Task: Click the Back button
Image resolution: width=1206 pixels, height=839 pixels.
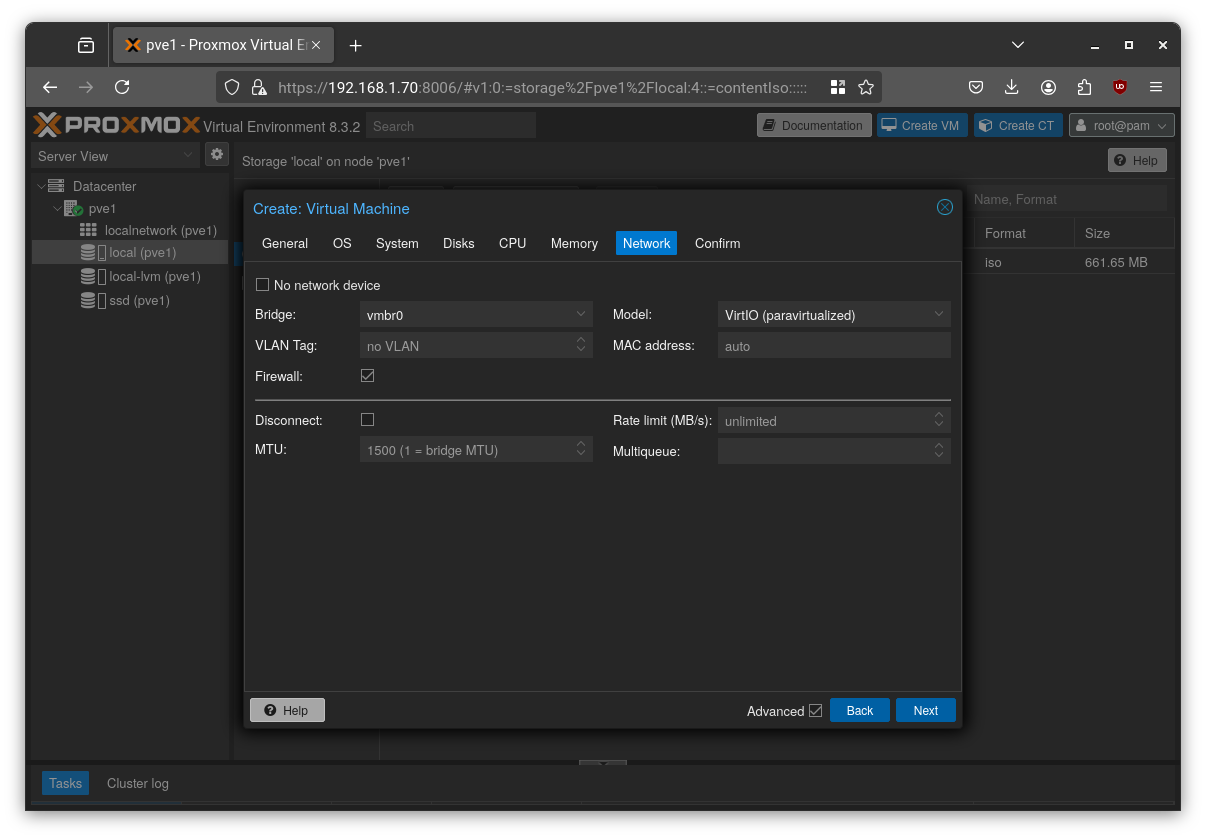Action: pos(859,710)
